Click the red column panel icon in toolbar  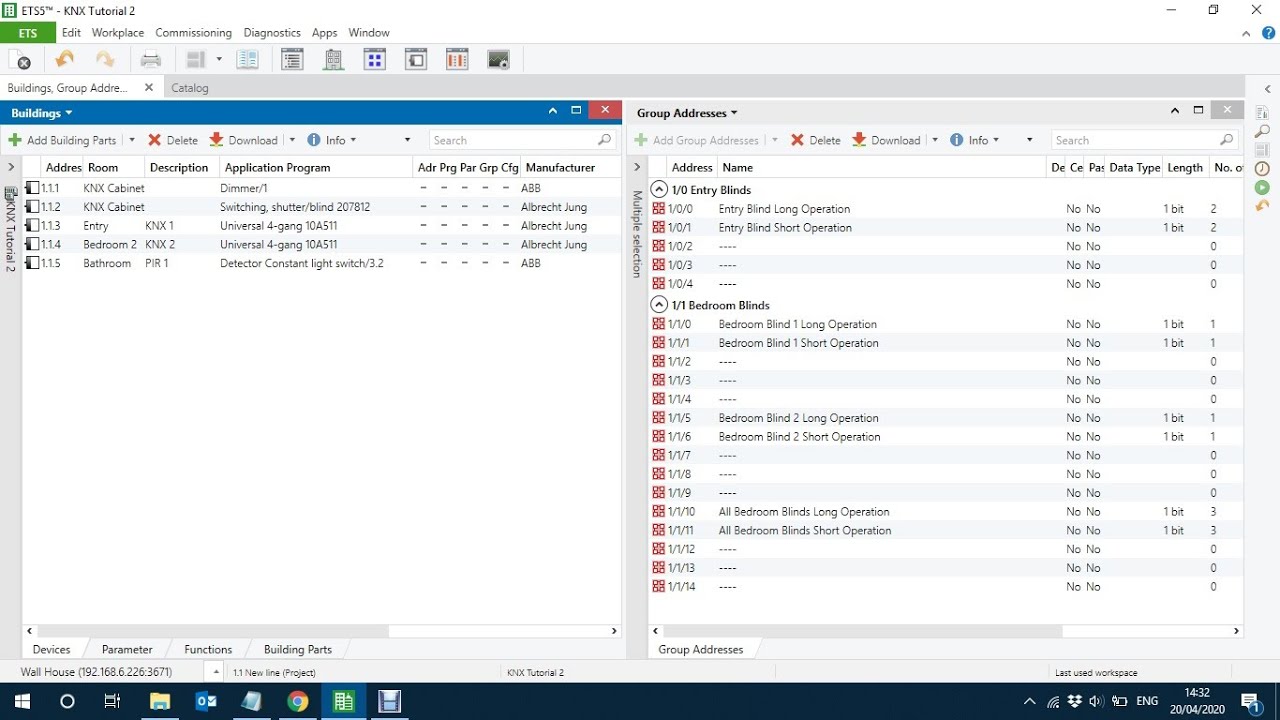(457, 60)
